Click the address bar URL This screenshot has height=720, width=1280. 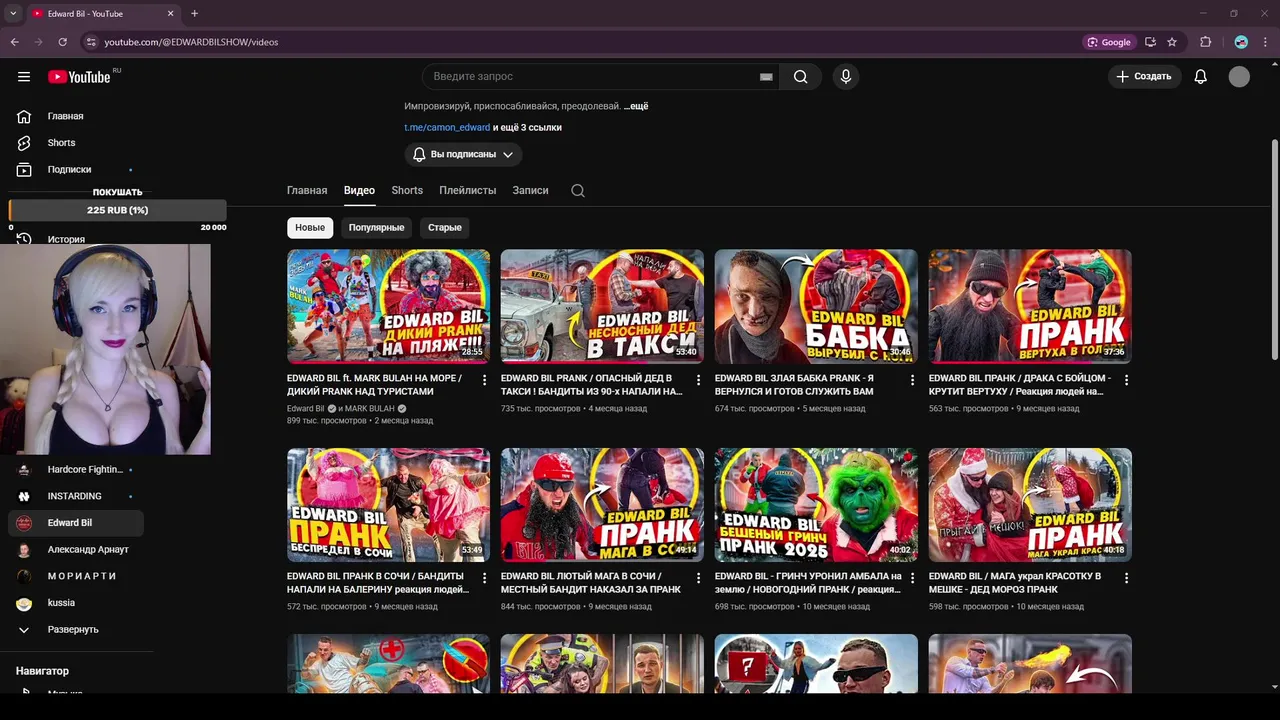pos(191,42)
